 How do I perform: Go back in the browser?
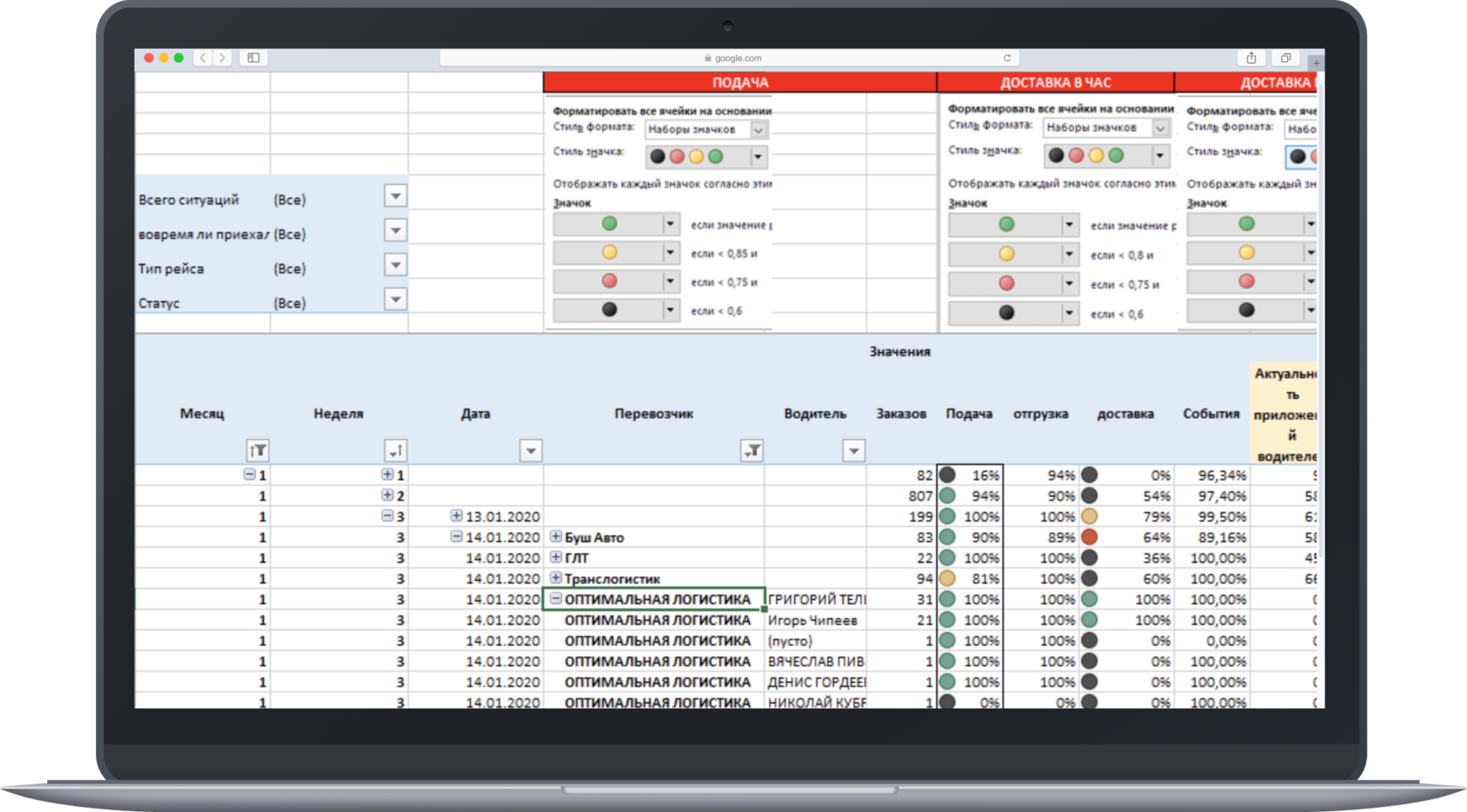coord(203,58)
